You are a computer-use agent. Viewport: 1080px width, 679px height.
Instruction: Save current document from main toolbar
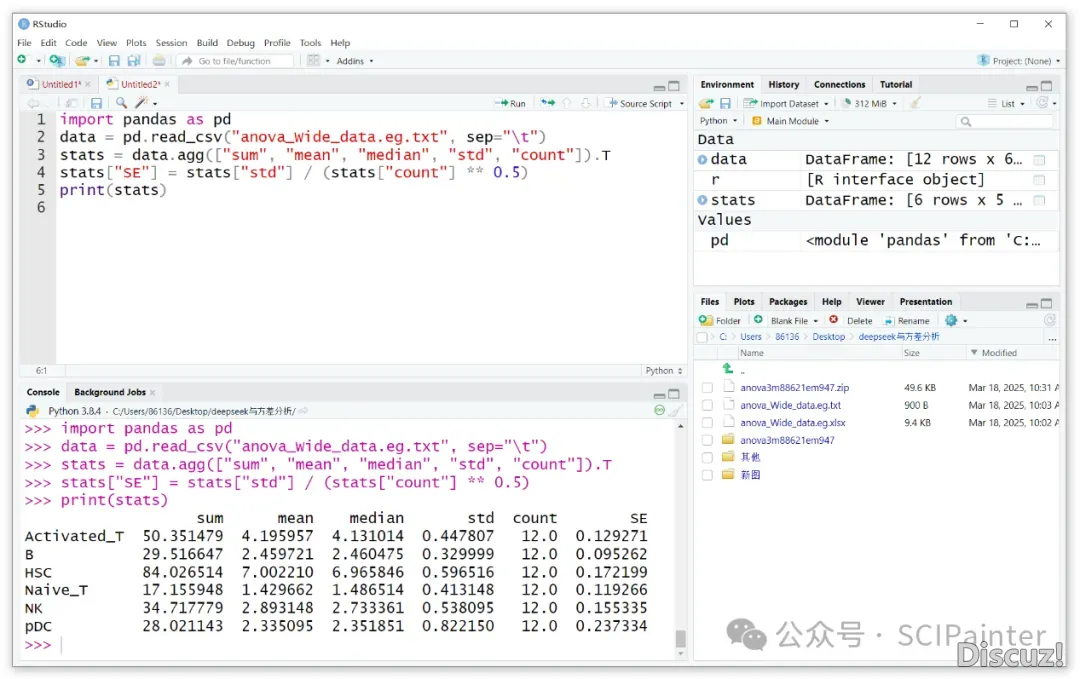coord(114,61)
